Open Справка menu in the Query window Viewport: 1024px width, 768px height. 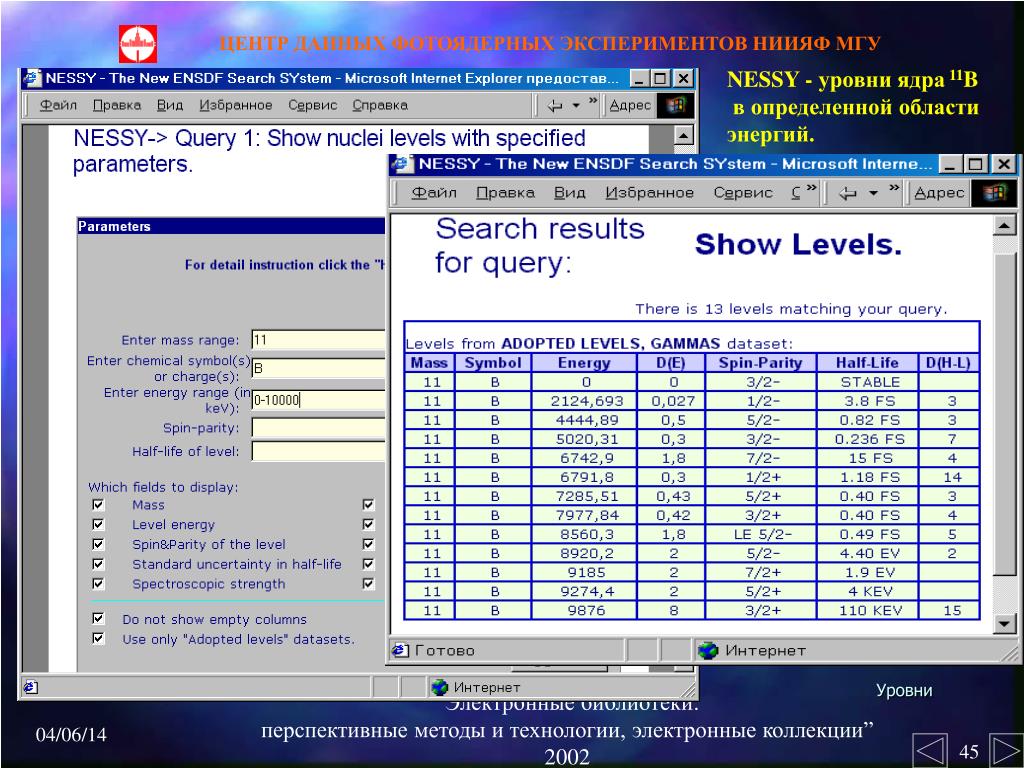point(380,105)
